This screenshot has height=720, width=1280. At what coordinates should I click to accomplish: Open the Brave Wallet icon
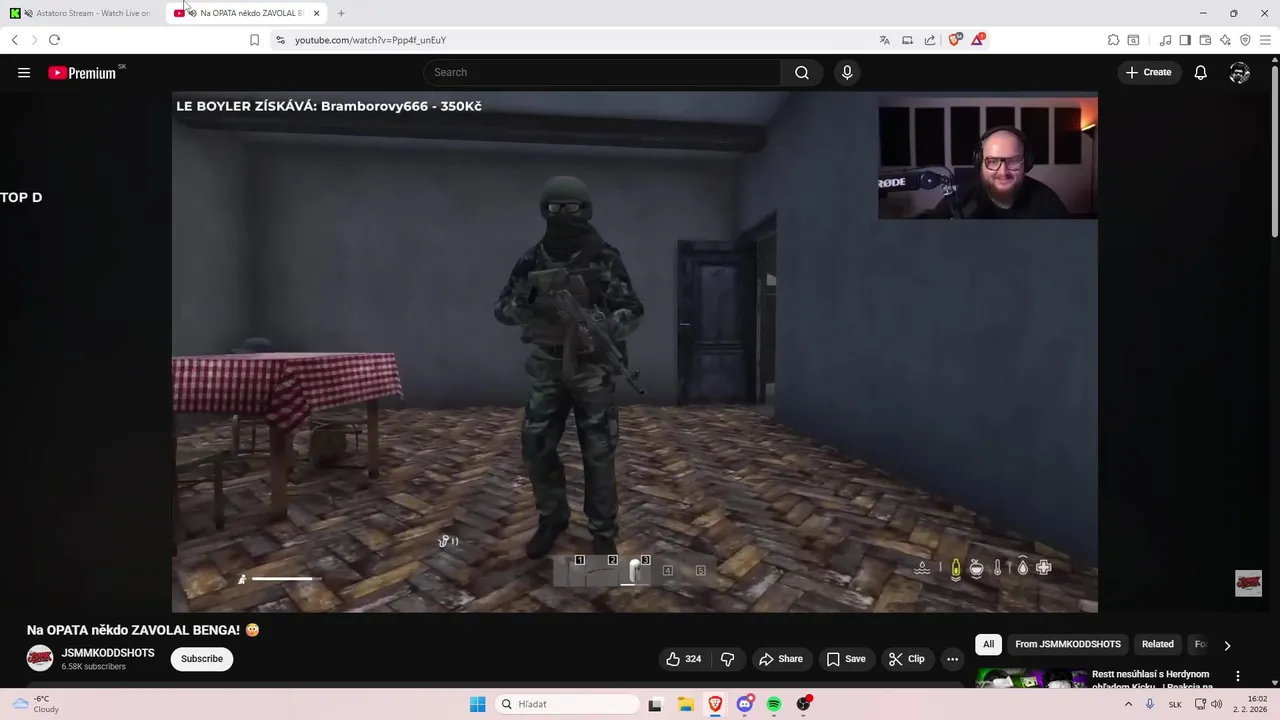click(1205, 40)
